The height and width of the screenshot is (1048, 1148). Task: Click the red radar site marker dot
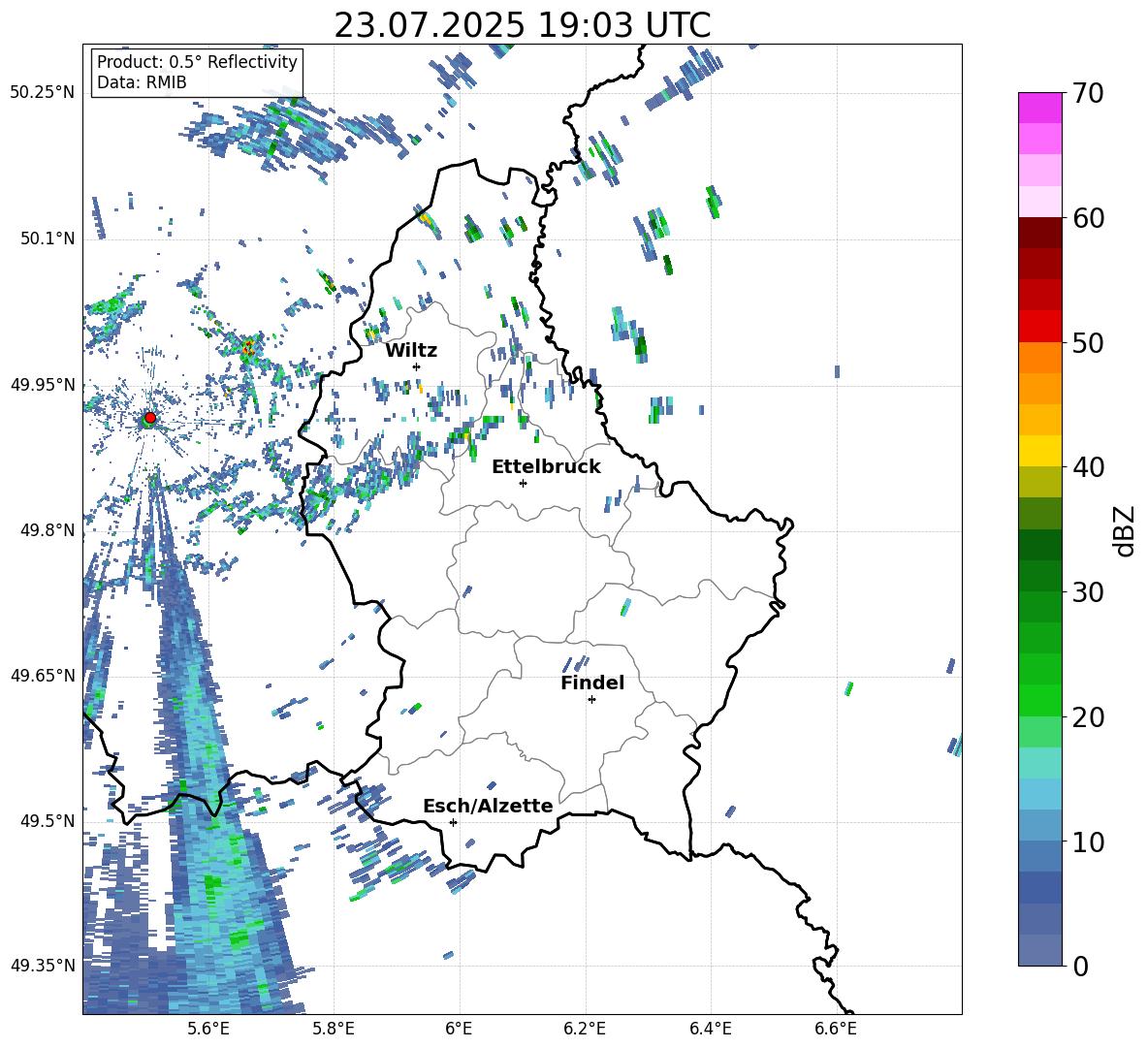(x=150, y=418)
